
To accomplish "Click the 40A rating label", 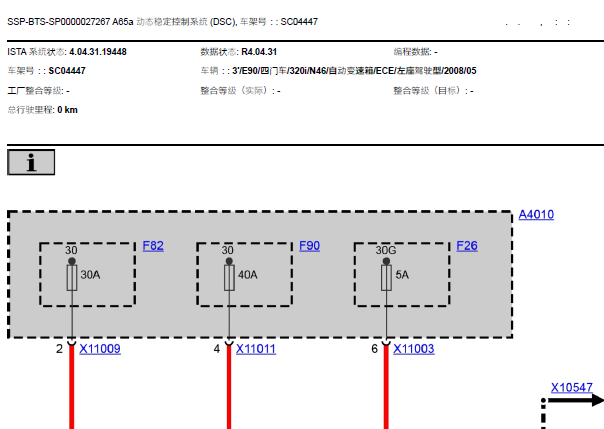I will [248, 275].
